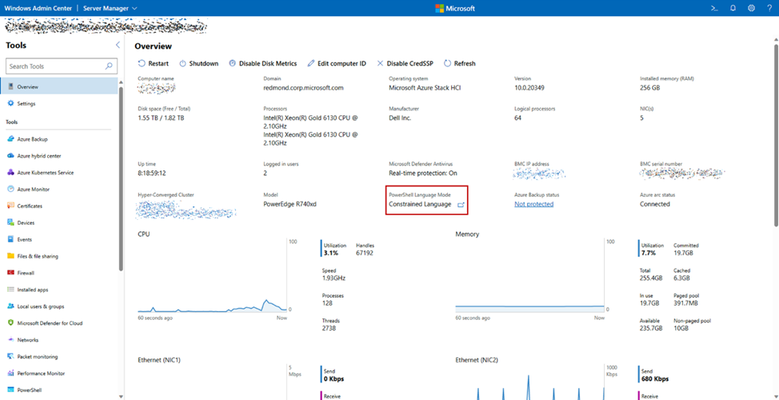779x400 pixels.
Task: Open the Not protected link
Action: (534, 204)
